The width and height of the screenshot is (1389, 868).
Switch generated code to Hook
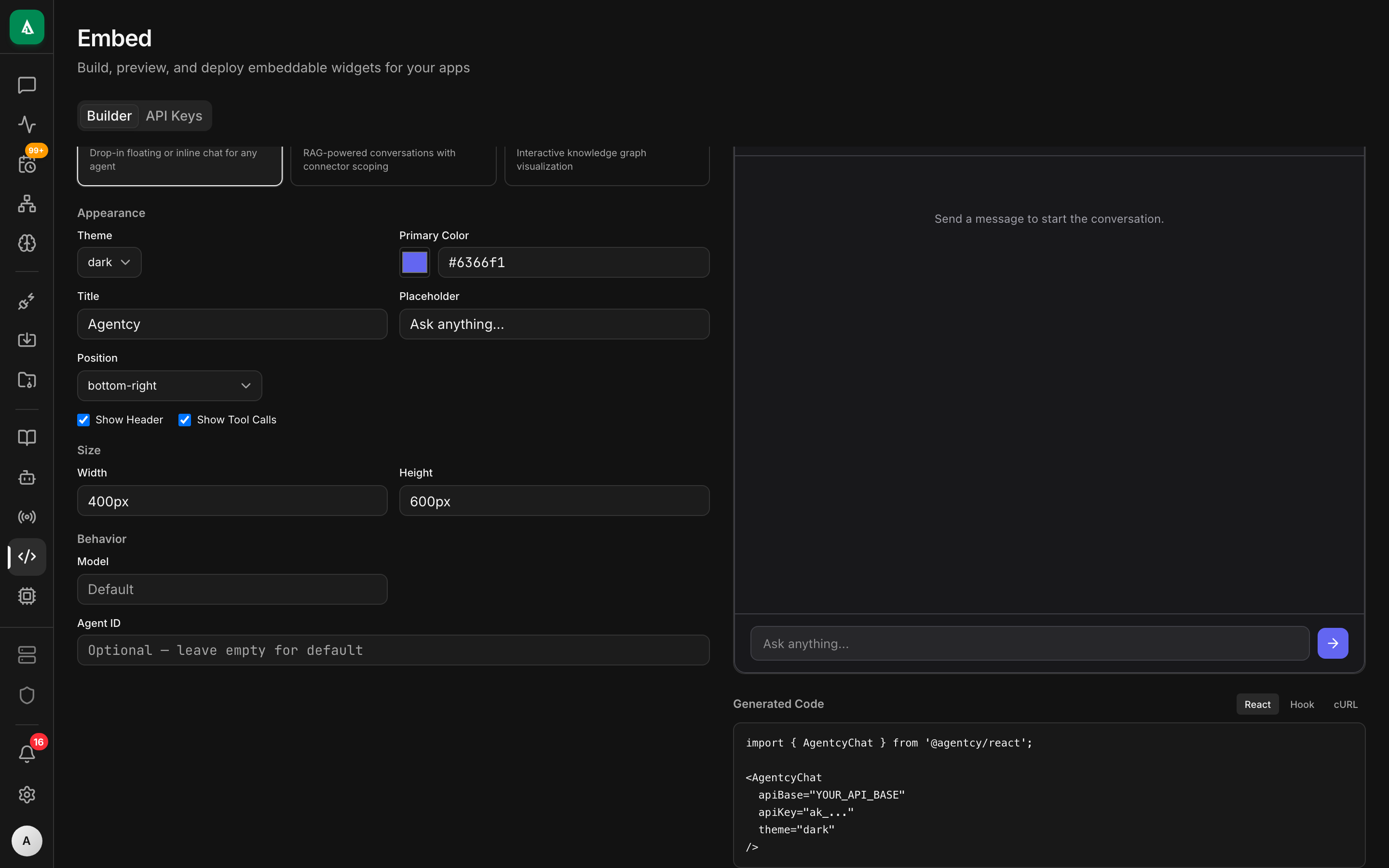[x=1301, y=704]
